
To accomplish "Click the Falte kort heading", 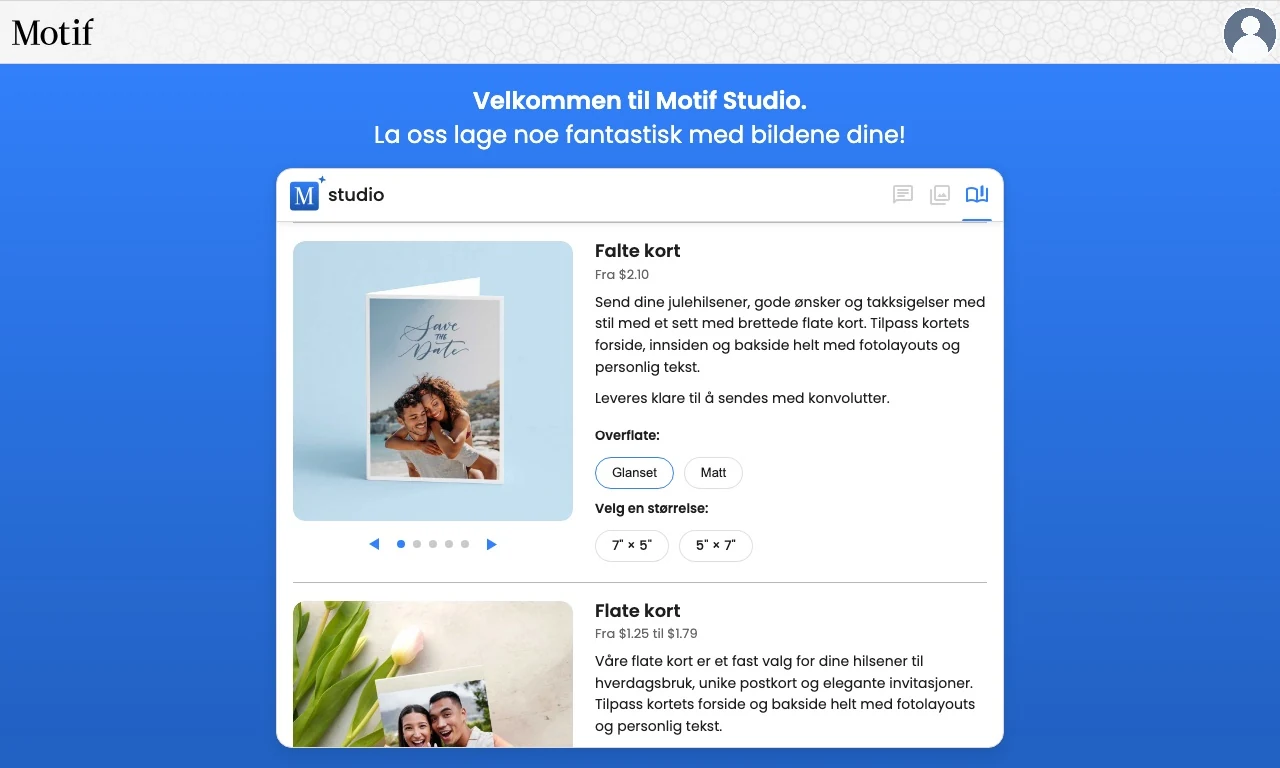I will [637, 251].
